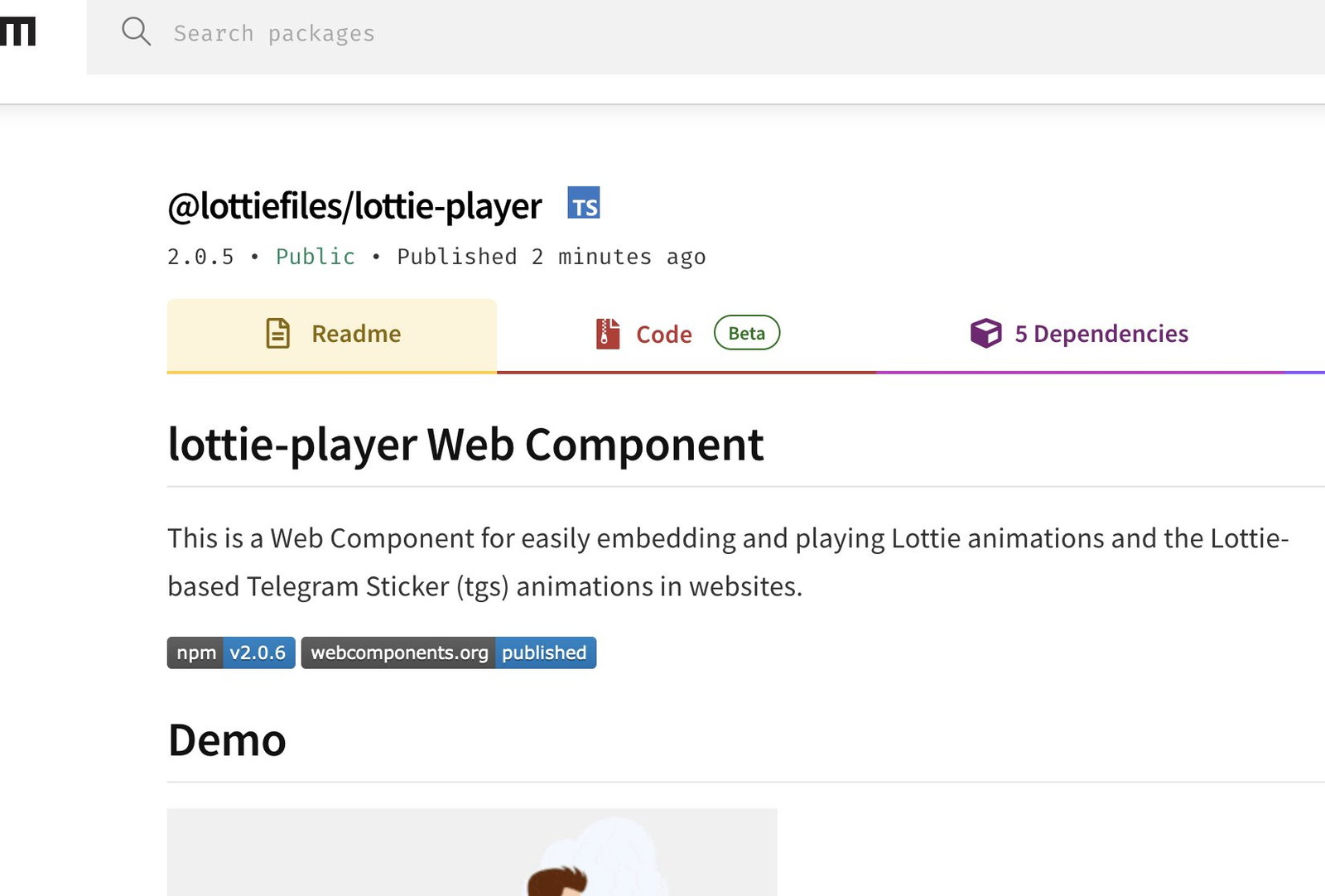Image resolution: width=1325 pixels, height=896 pixels.
Task: Click the purple Dependencies box icon
Action: pos(985,333)
